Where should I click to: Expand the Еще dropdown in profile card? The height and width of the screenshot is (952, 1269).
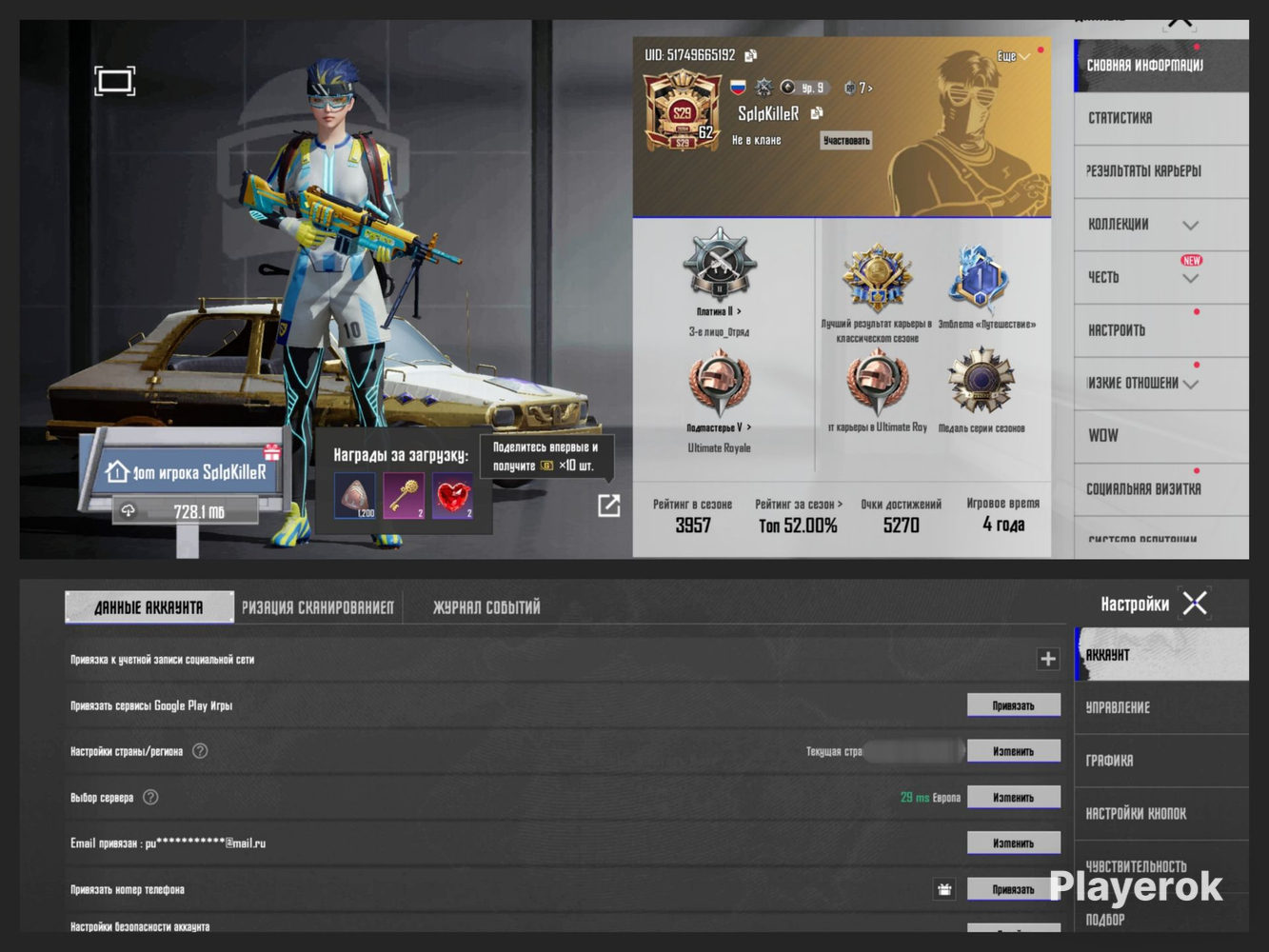tap(1013, 56)
